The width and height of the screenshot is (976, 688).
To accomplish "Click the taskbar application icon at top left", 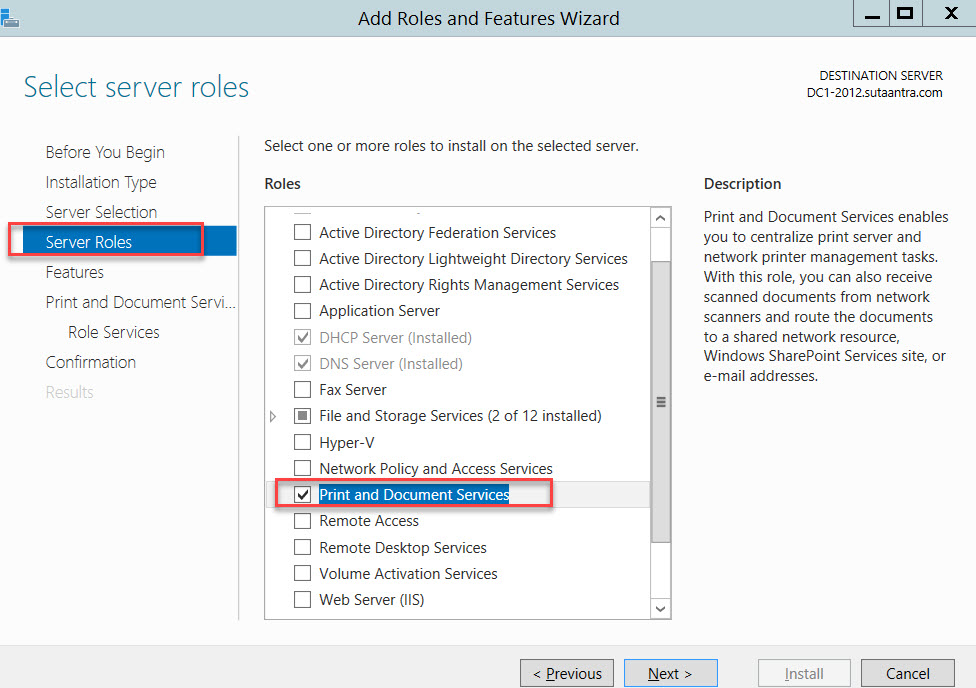I will click(x=13, y=18).
